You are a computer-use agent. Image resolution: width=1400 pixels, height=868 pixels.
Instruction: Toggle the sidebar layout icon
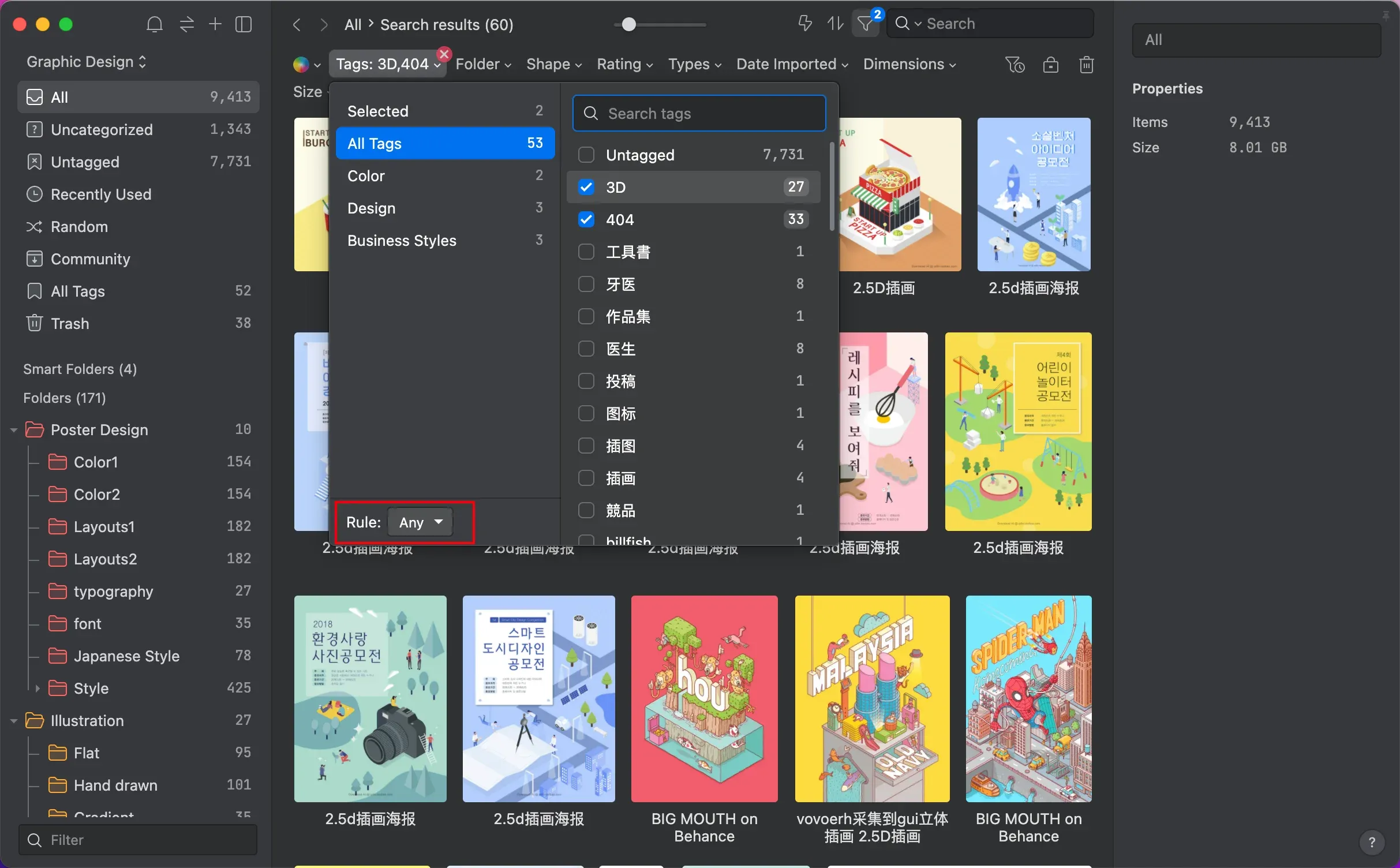[244, 24]
